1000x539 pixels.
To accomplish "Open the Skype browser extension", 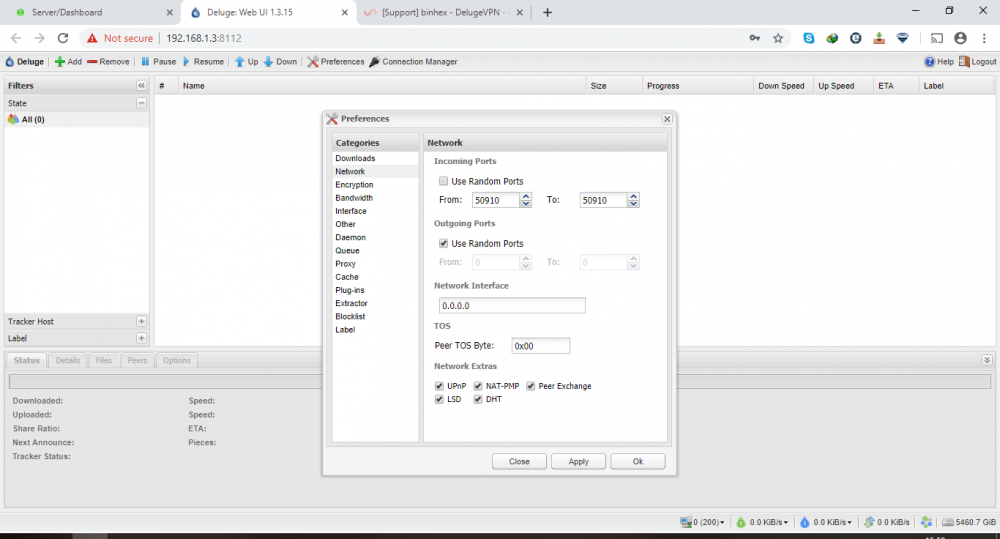I will click(809, 38).
